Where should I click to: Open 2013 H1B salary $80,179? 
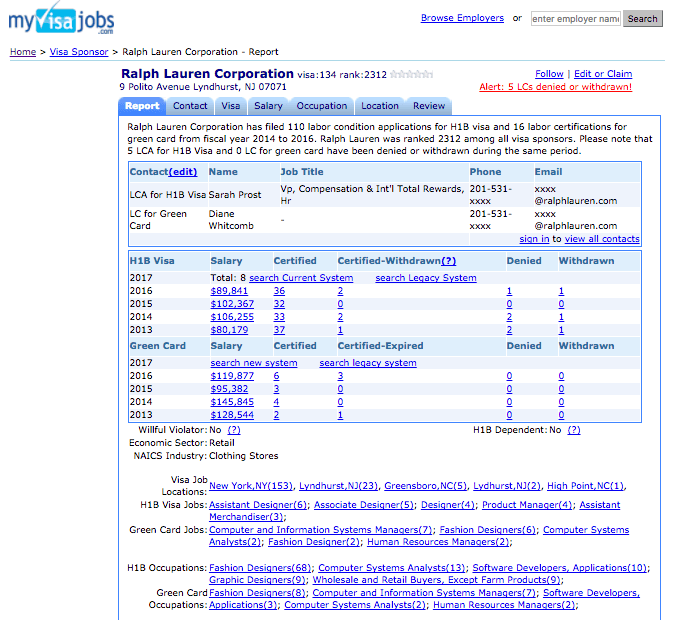(229, 330)
